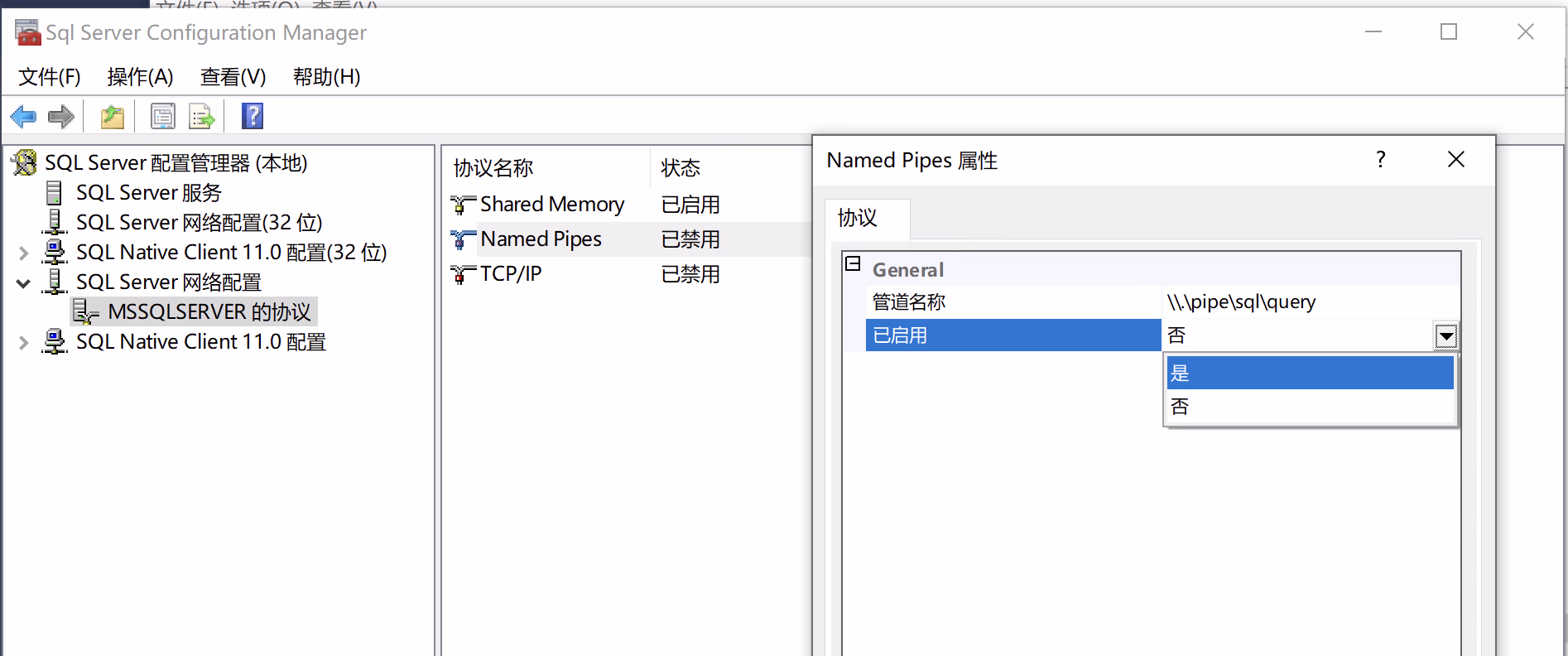Select MSSQLSERVER 的协议 tree item
This screenshot has width=1568, height=656.
click(x=209, y=312)
